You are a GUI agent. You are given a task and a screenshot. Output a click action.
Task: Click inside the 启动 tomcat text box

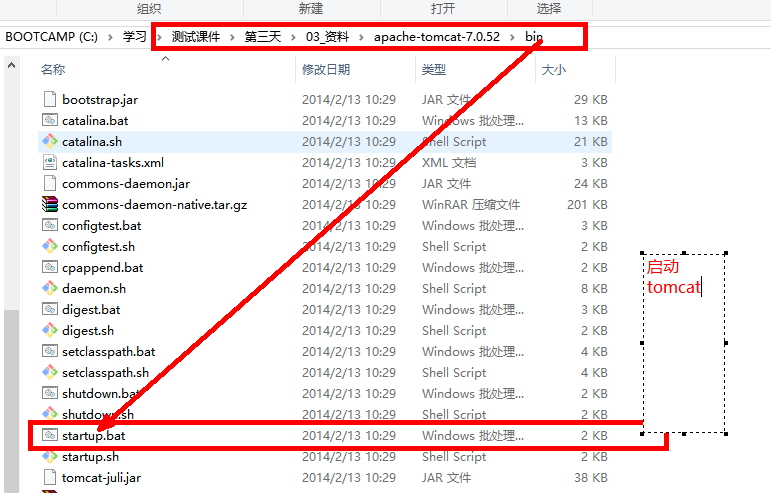684,343
